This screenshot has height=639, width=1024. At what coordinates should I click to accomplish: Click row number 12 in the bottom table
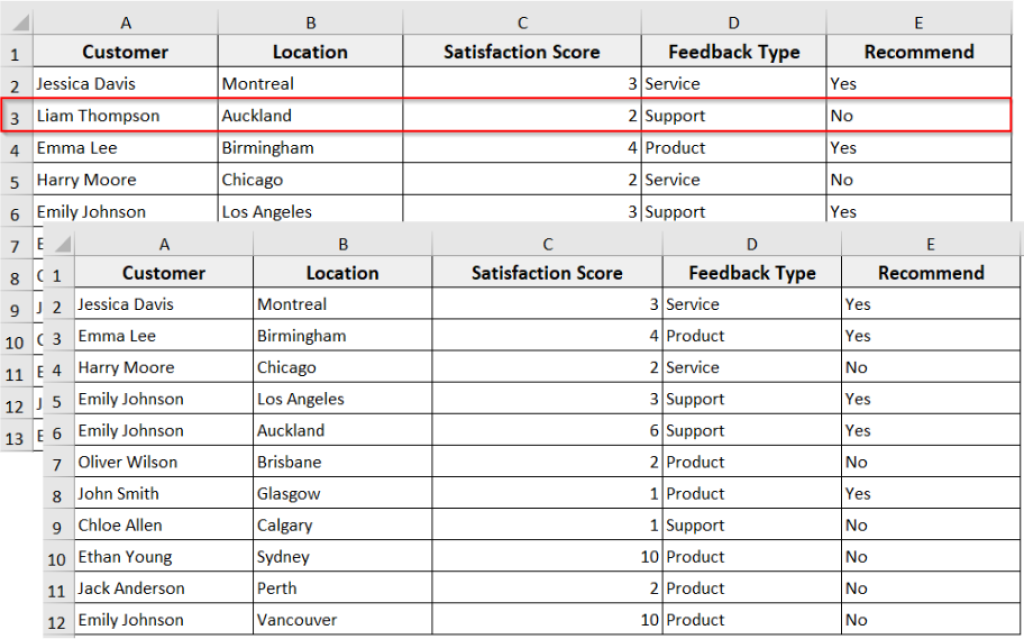[56, 620]
